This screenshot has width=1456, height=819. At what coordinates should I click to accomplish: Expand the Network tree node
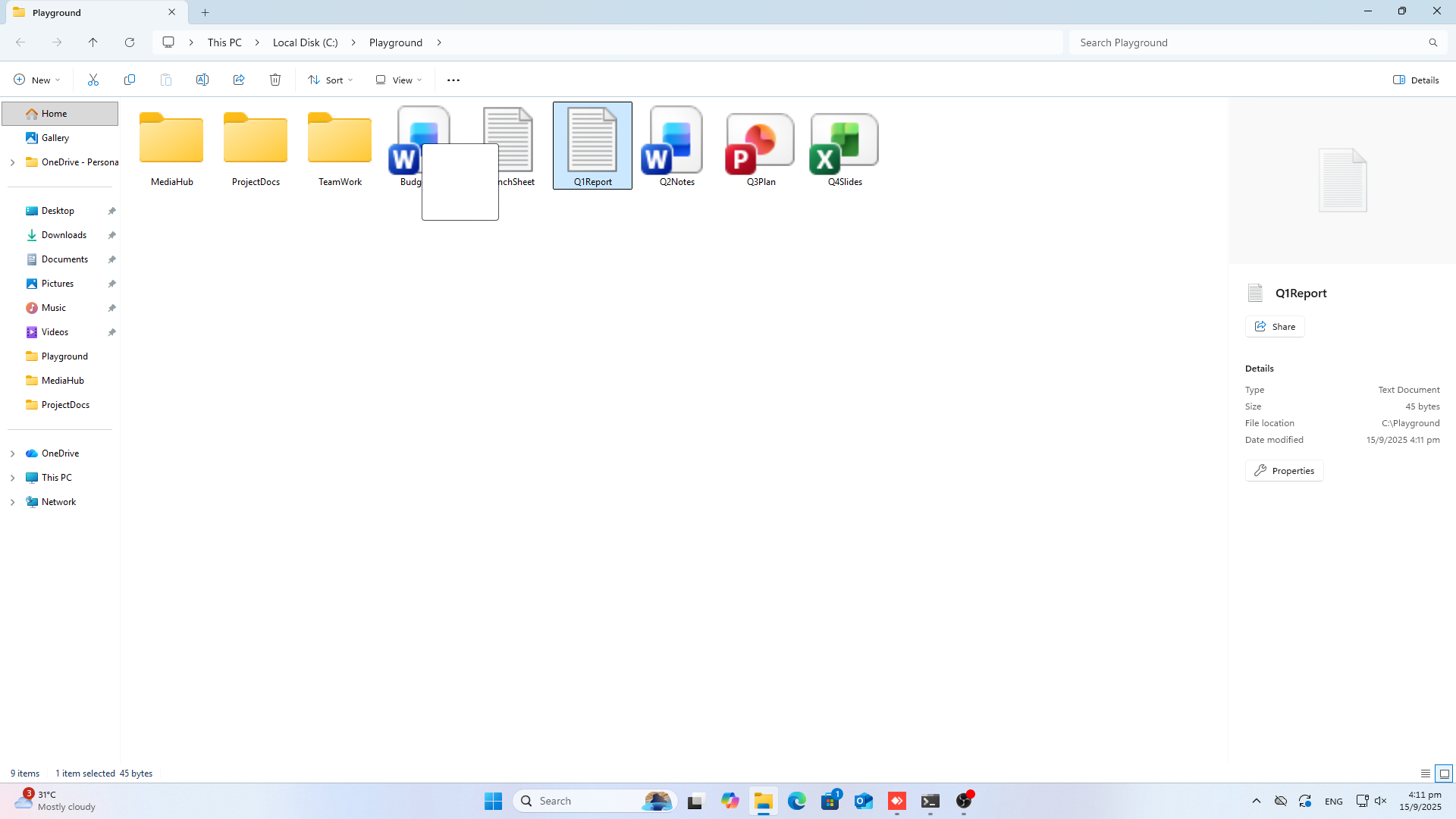[x=12, y=502]
